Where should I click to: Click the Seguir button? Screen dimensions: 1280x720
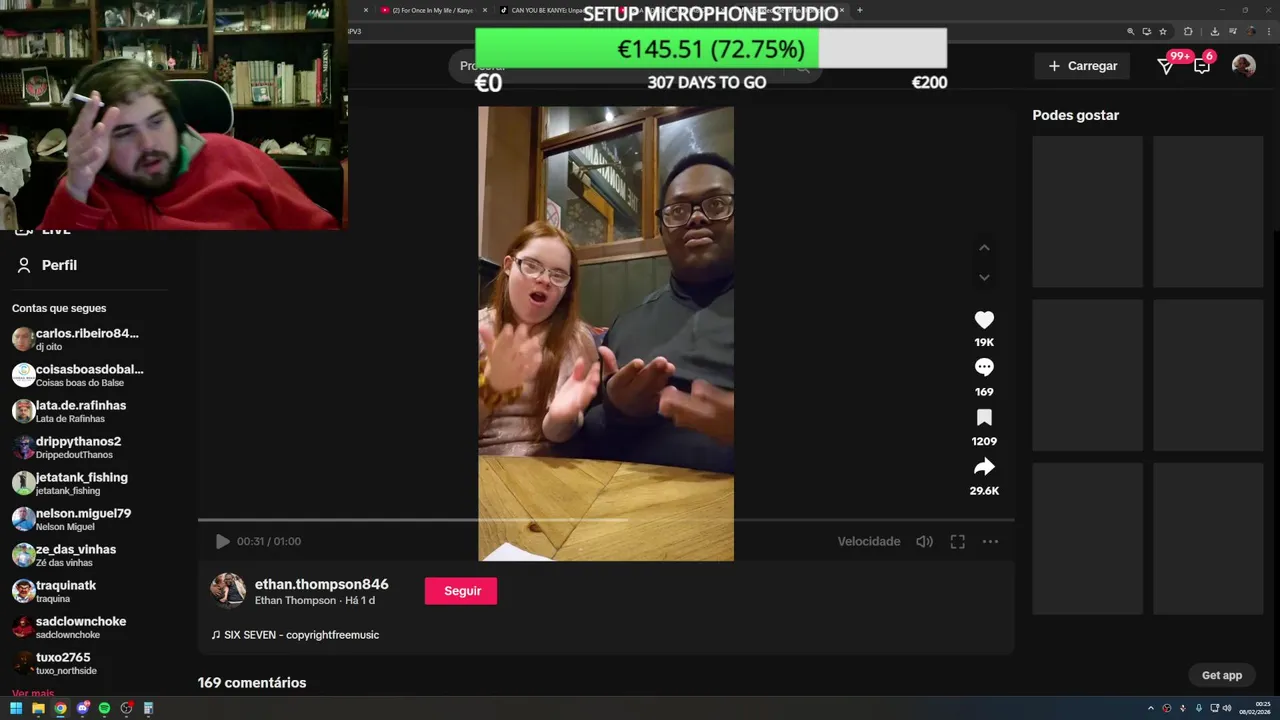[x=461, y=591]
